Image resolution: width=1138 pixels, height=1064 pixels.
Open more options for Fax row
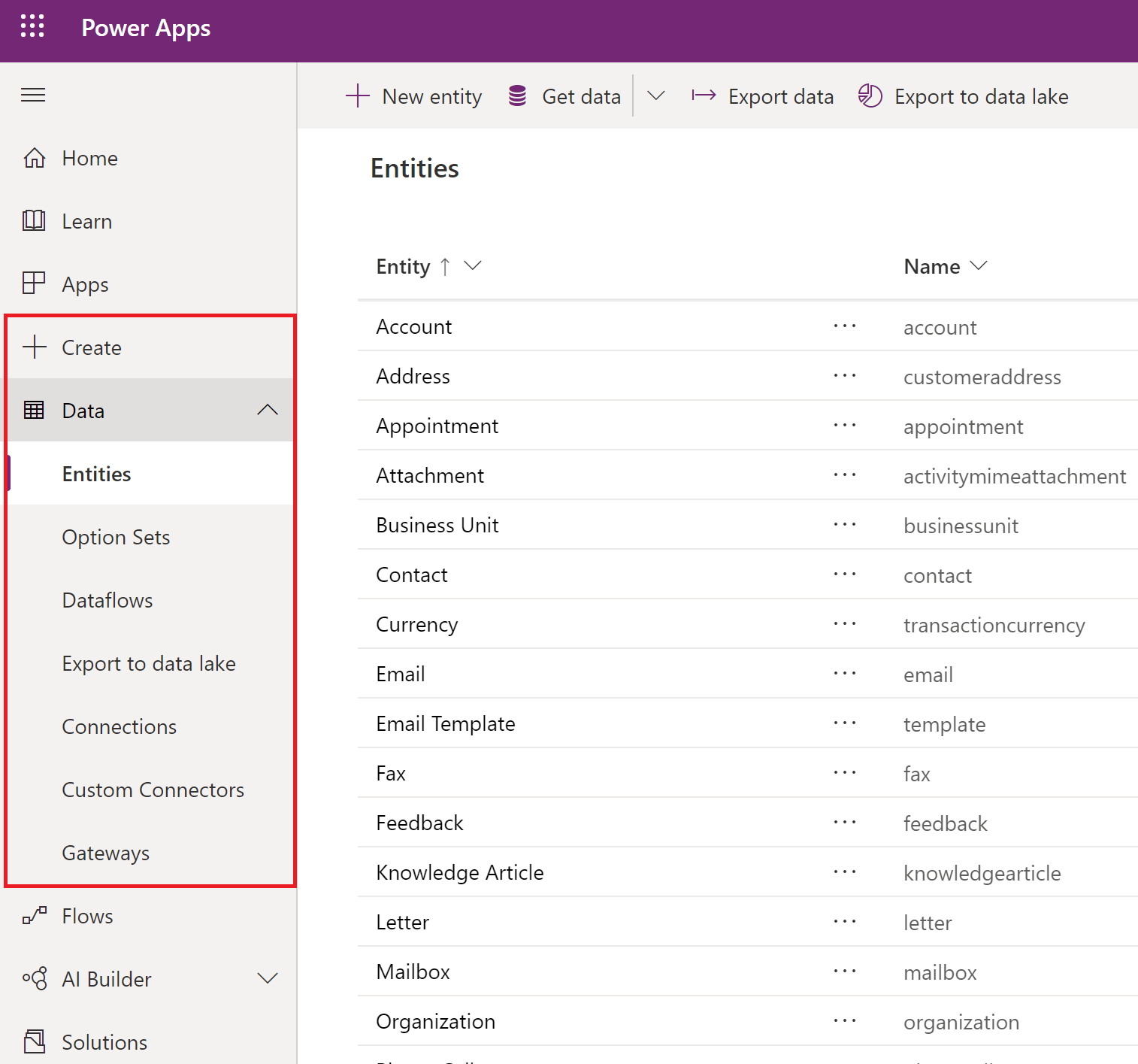(845, 773)
